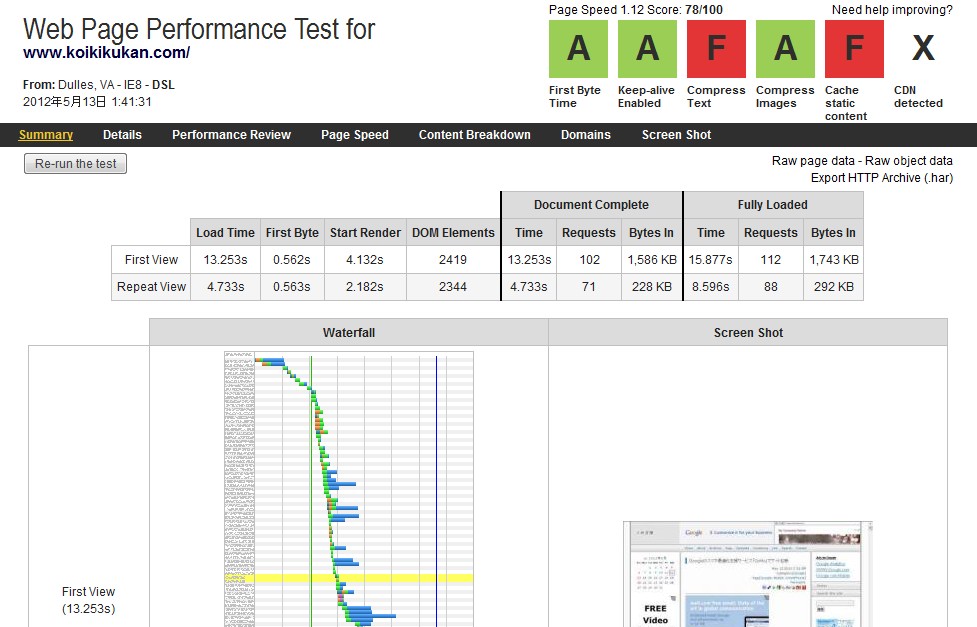Click the DOM elements value 2344
977x627 pixels.
click(453, 287)
